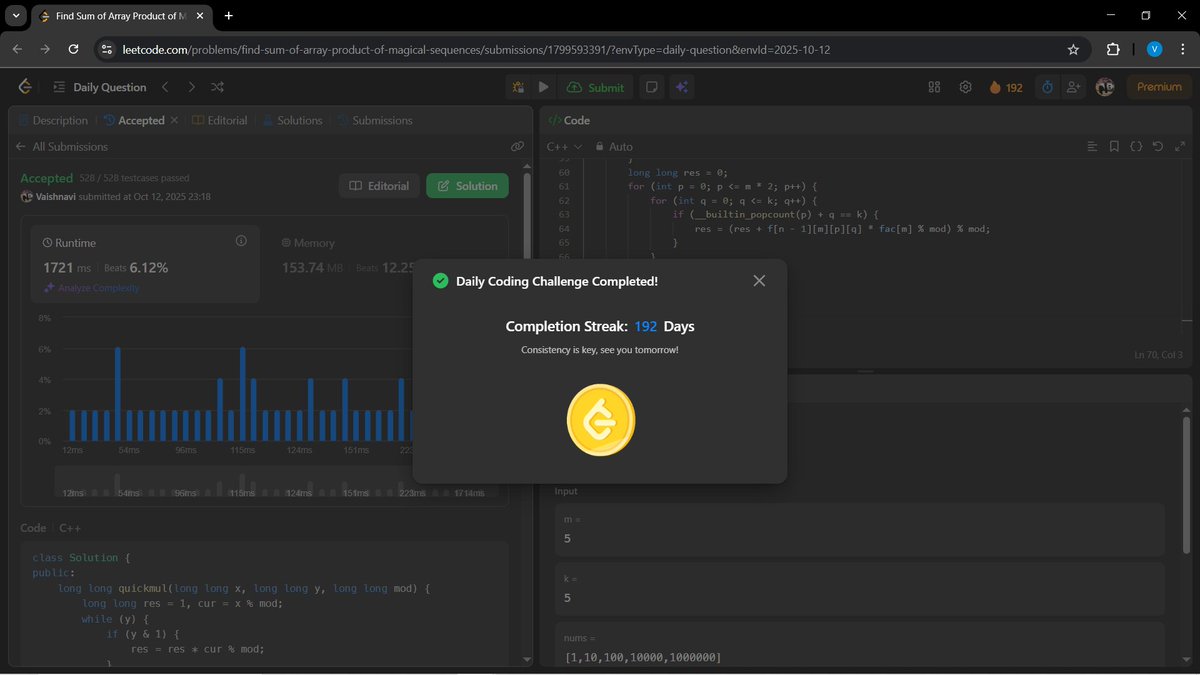Click the nums input field
The height and width of the screenshot is (675, 1200).
point(860,646)
